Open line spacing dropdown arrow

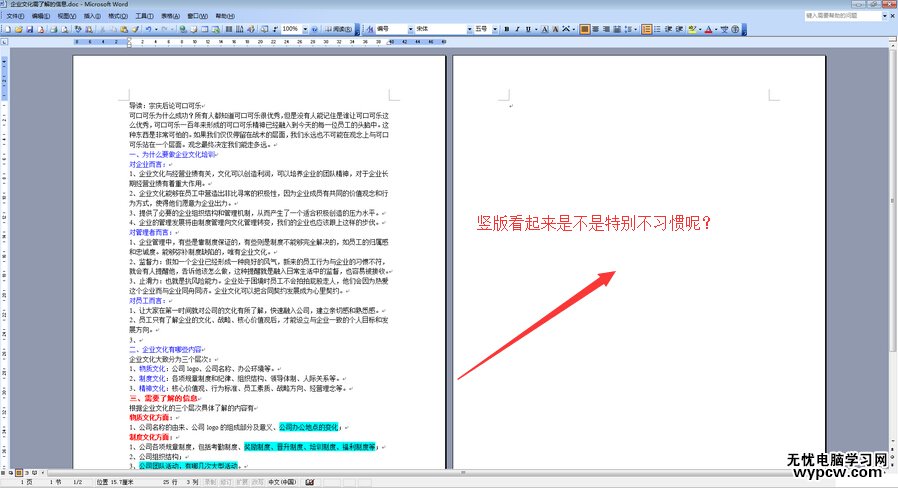pos(635,29)
